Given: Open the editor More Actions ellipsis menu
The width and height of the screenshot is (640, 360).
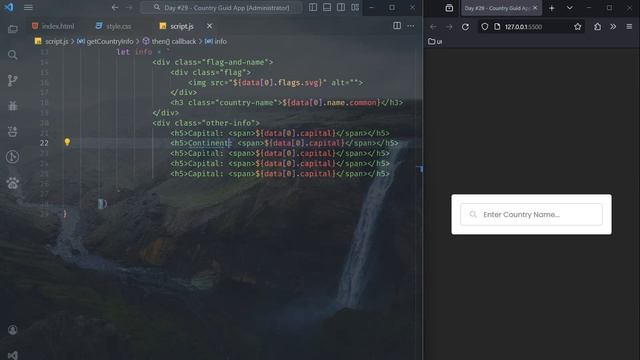Looking at the screenshot, I should tap(411, 26).
